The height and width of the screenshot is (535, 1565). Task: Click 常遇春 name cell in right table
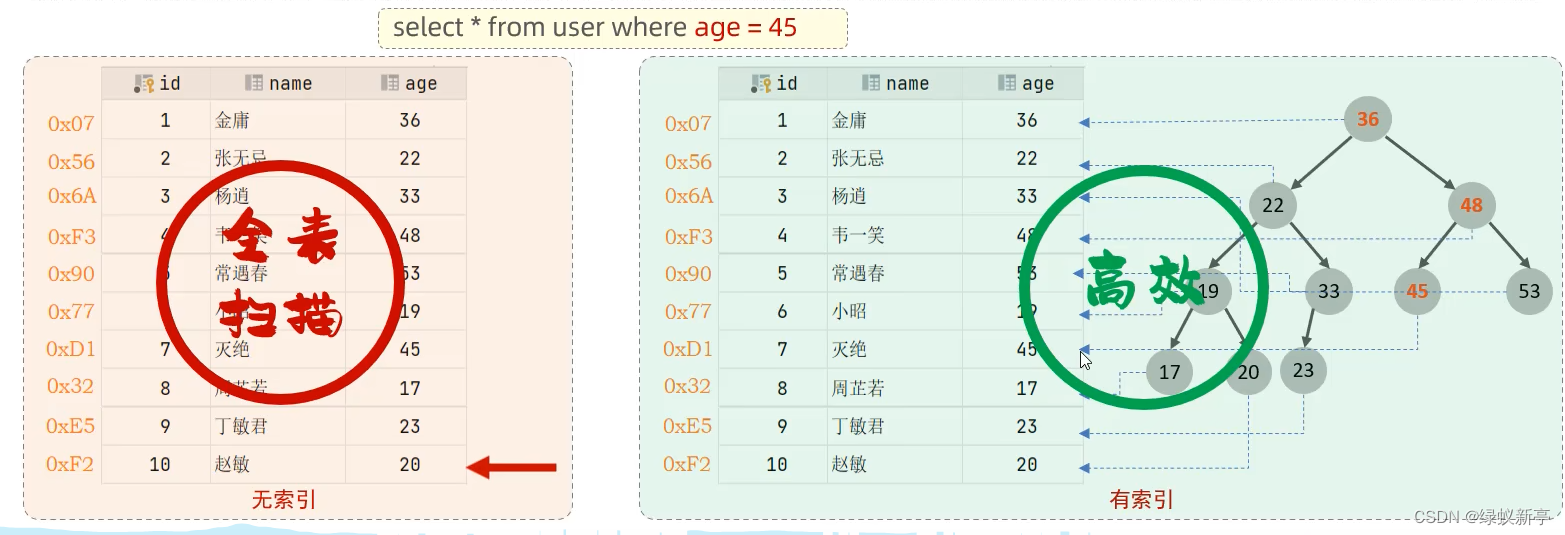click(x=895, y=273)
